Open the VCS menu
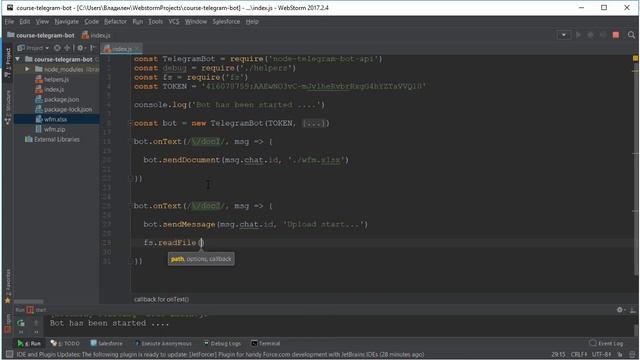This screenshot has width=640, height=360. (x=174, y=22)
